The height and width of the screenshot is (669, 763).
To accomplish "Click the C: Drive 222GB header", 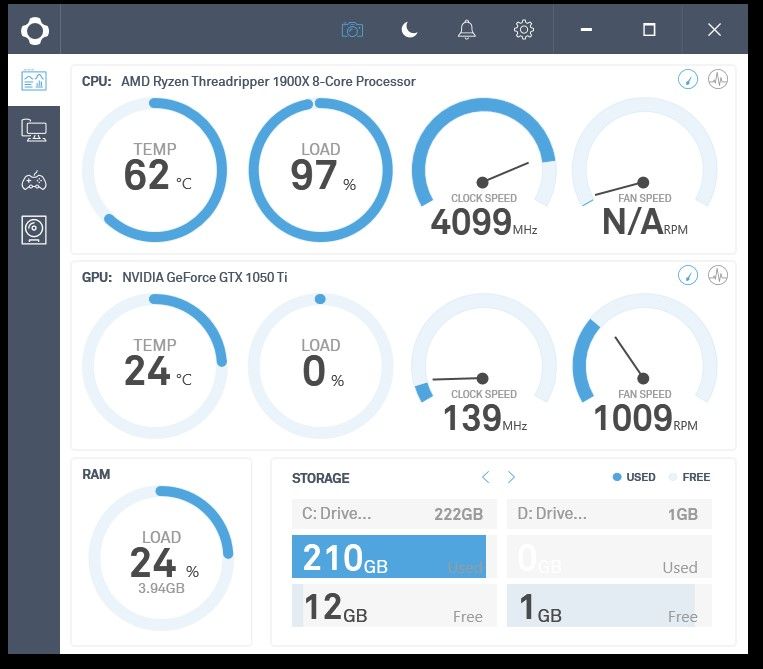I will 394,514.
